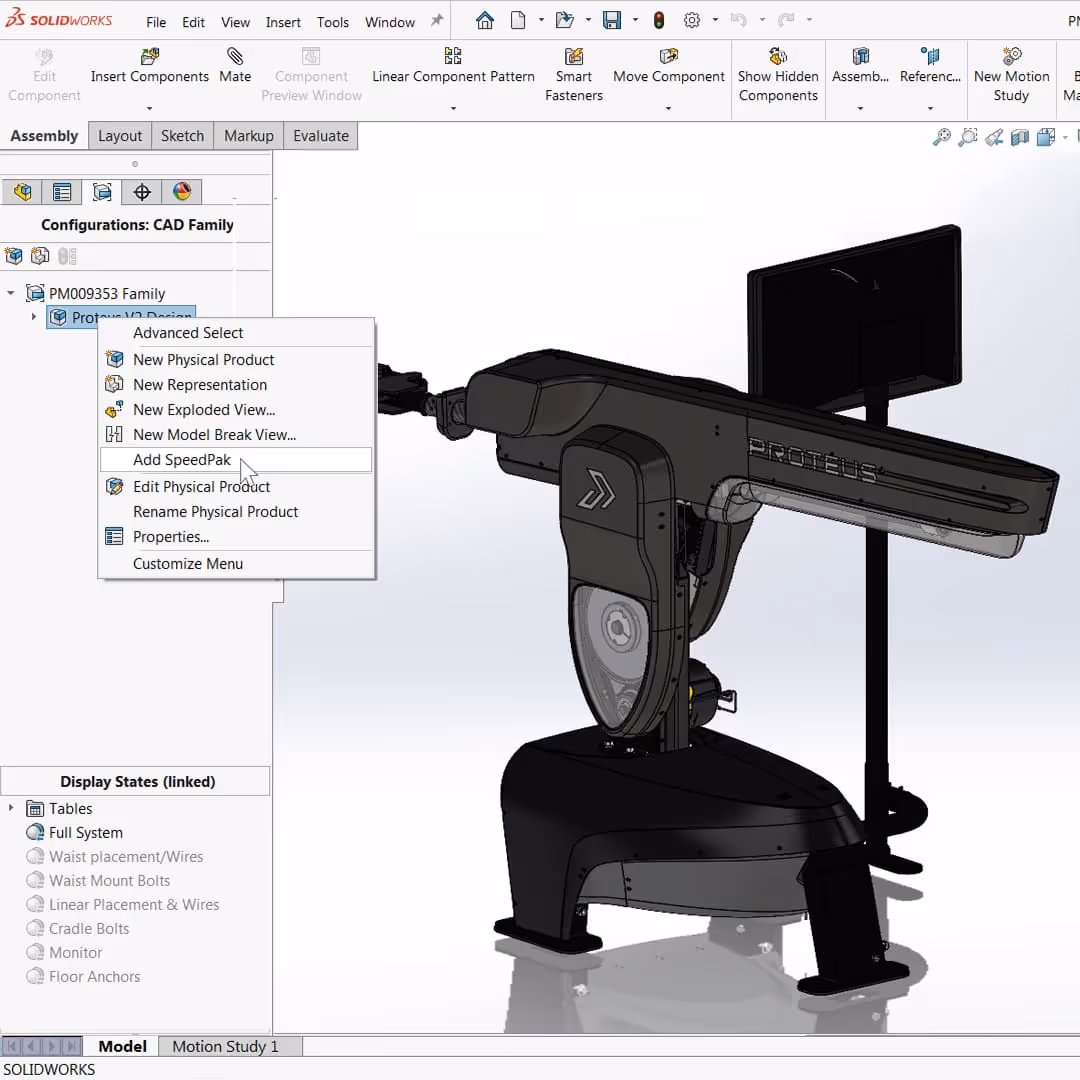Open Assembly Features tool

pyautogui.click(x=860, y=66)
